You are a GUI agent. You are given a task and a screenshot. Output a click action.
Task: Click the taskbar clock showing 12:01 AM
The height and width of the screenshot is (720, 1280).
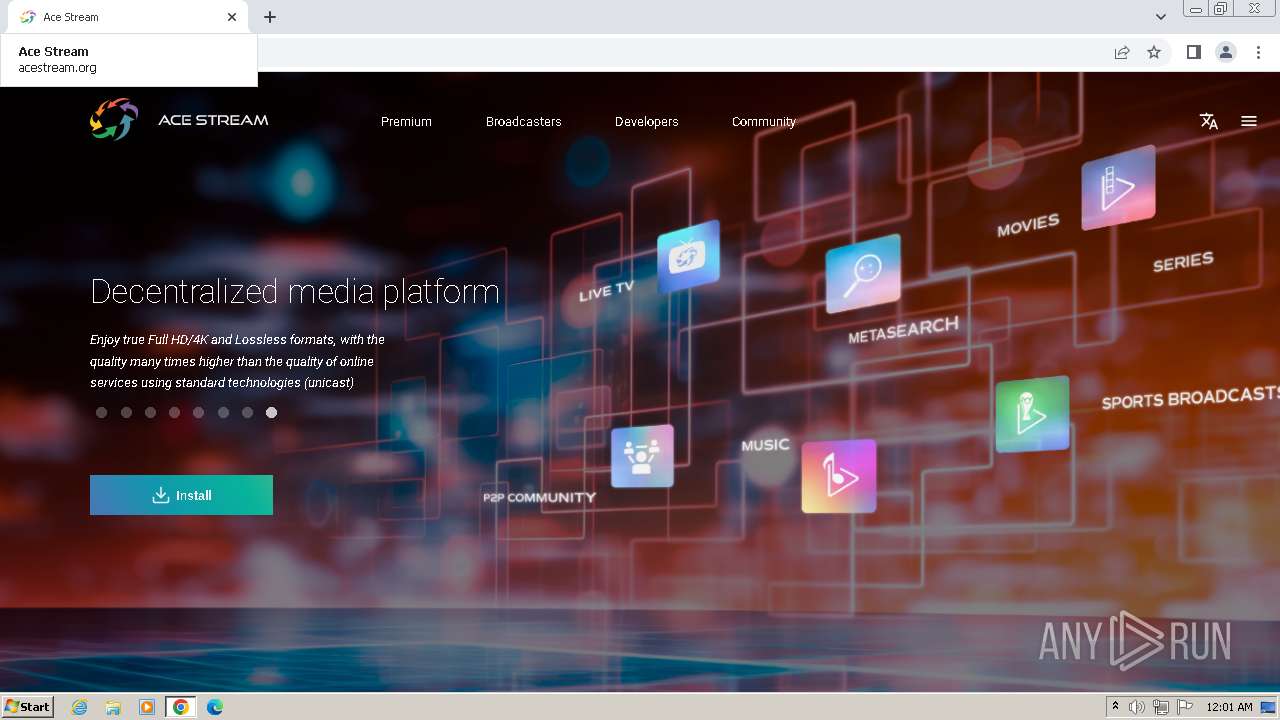pyautogui.click(x=1229, y=707)
